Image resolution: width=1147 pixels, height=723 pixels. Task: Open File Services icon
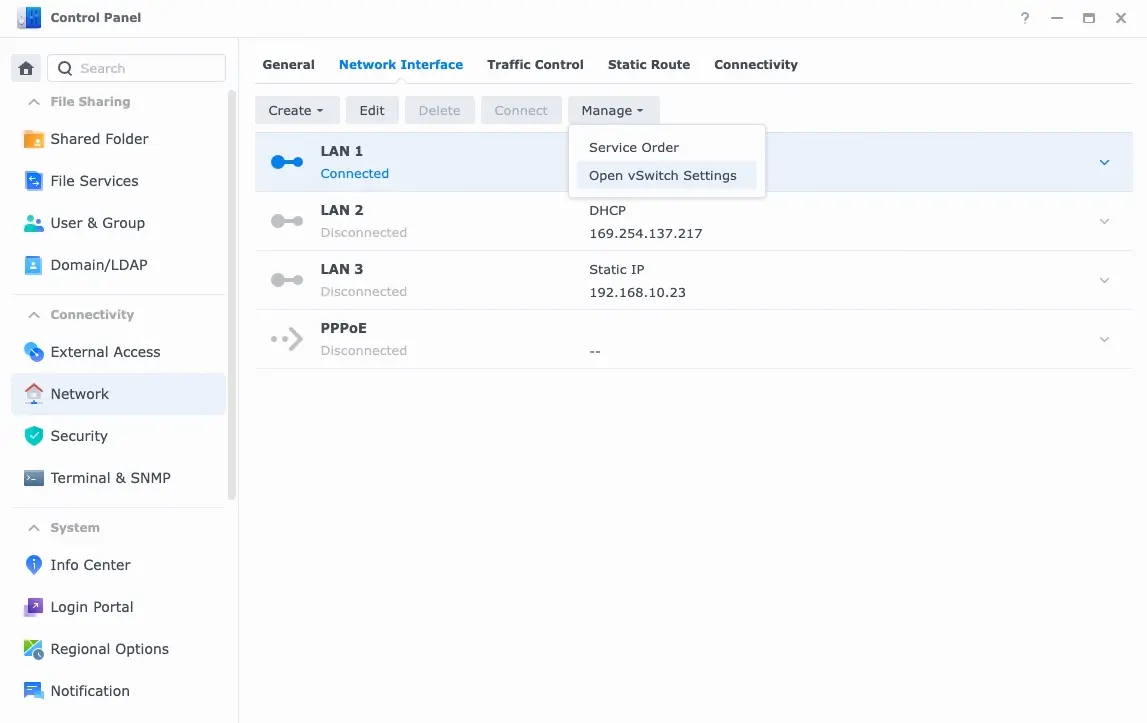[x=34, y=181]
